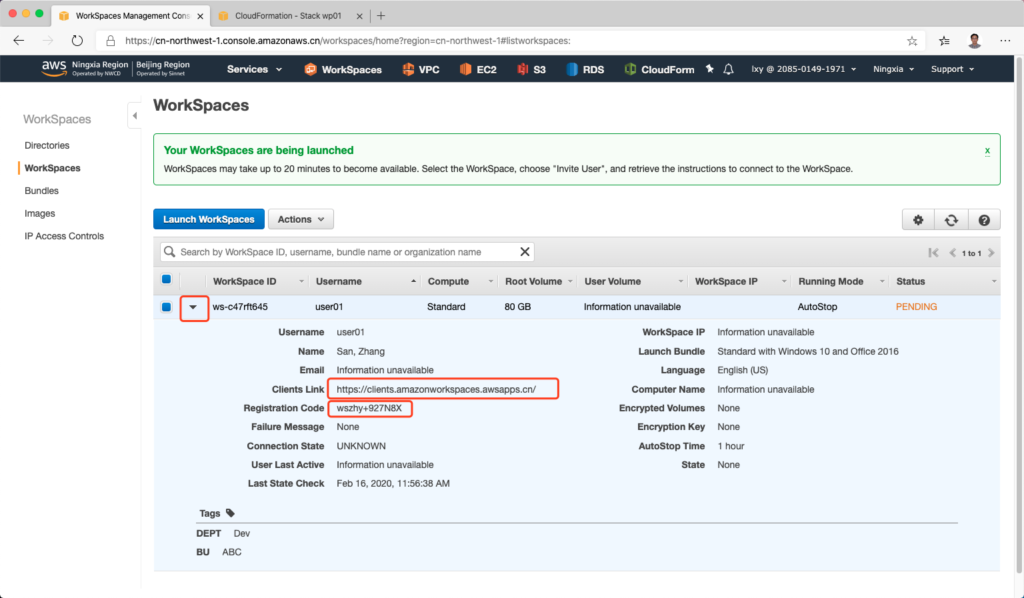Screen dimensions: 1024x598
Task: Click the pin shortcut icon in navbar
Action: tap(710, 69)
